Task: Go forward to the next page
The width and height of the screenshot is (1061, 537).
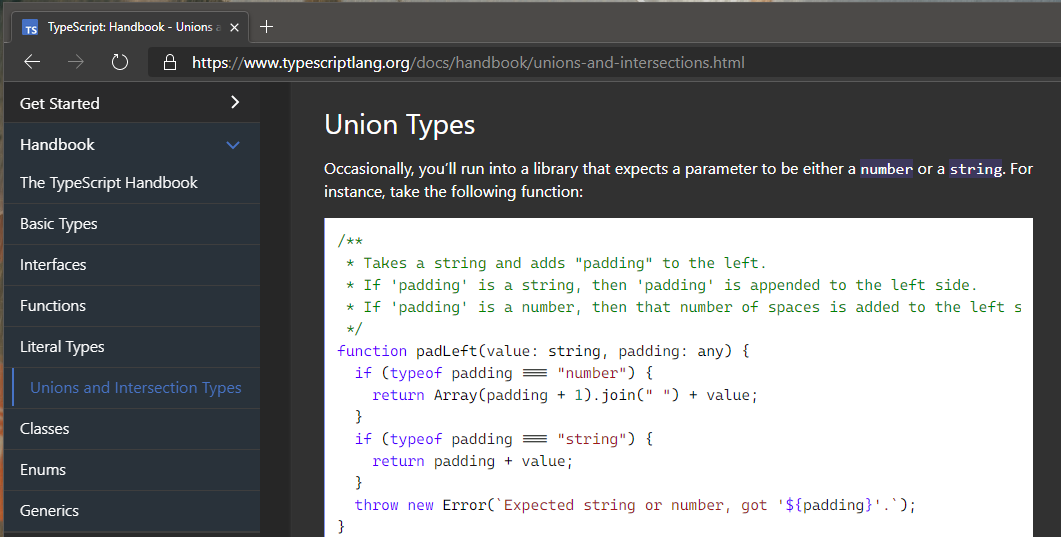Action: tap(76, 62)
